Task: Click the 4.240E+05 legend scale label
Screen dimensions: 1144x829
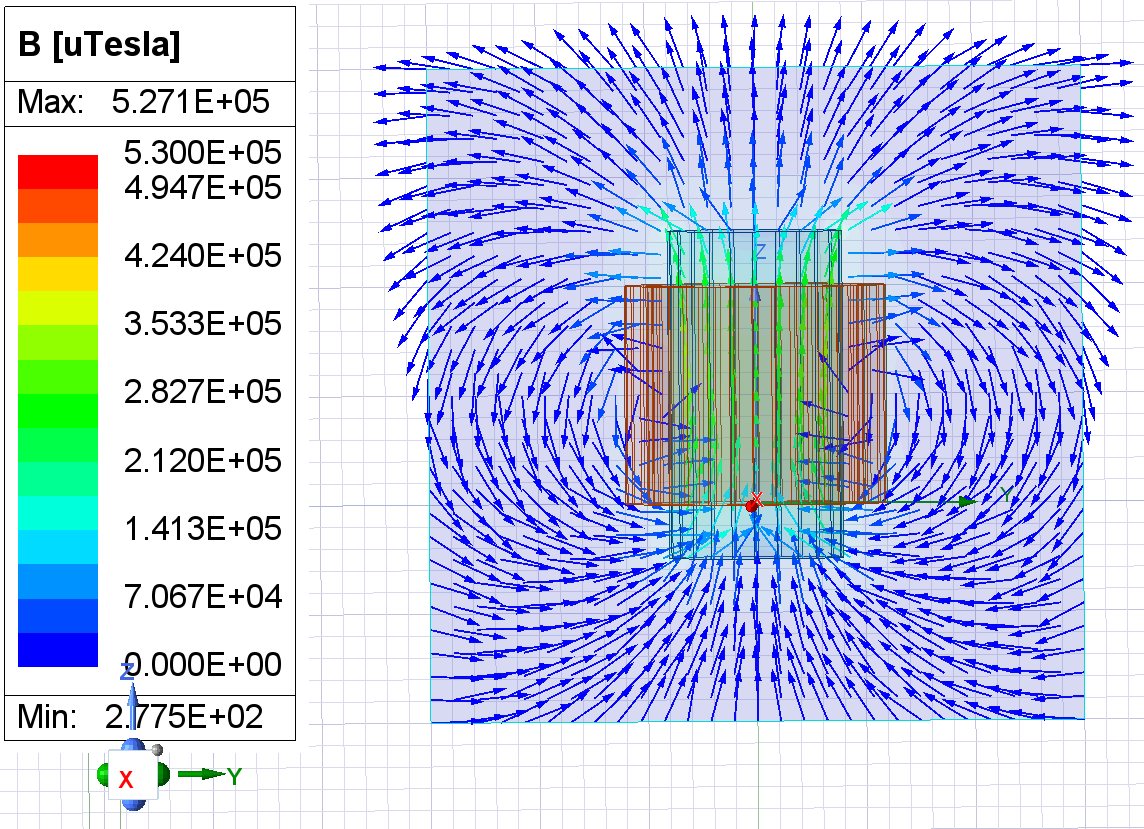Action: tap(200, 256)
